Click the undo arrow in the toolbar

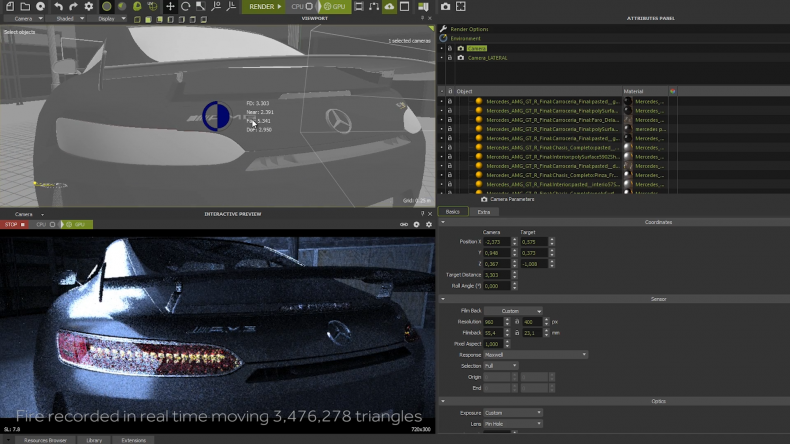58,7
